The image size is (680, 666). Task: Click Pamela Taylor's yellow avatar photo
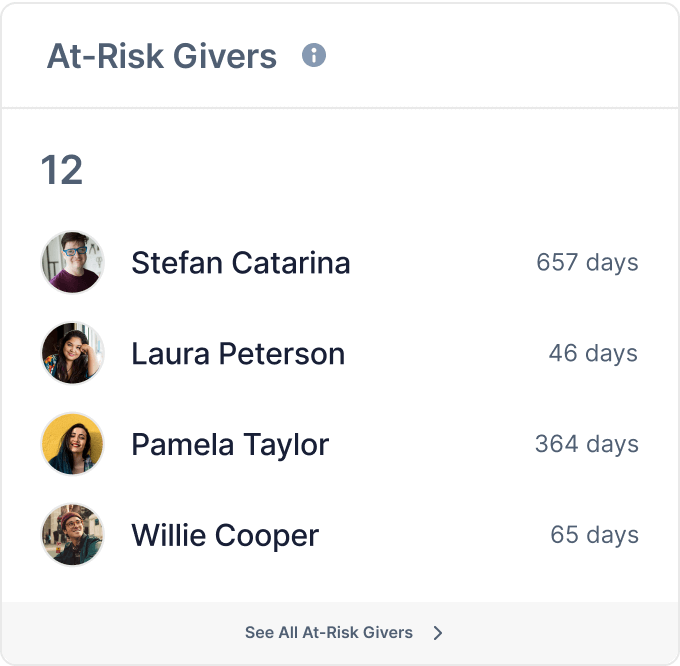[72, 444]
